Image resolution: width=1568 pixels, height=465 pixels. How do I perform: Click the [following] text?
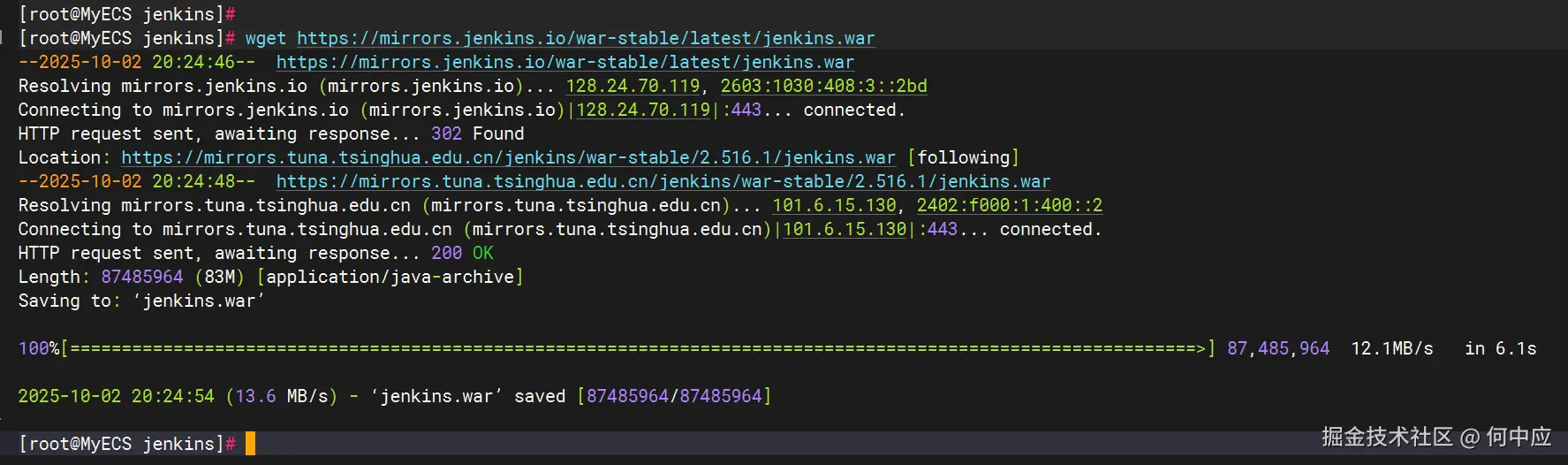963,157
